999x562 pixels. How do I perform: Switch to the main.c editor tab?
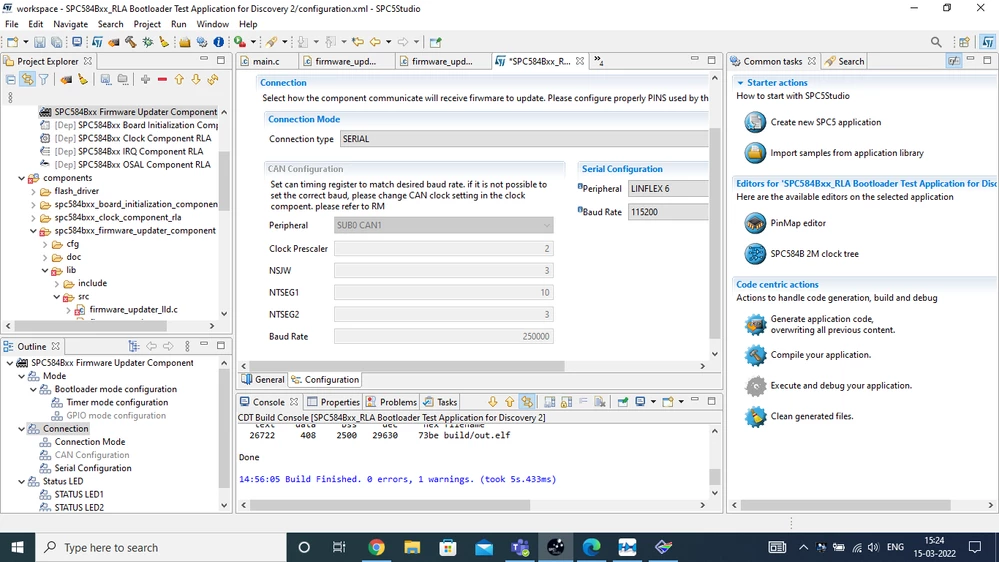[266, 61]
